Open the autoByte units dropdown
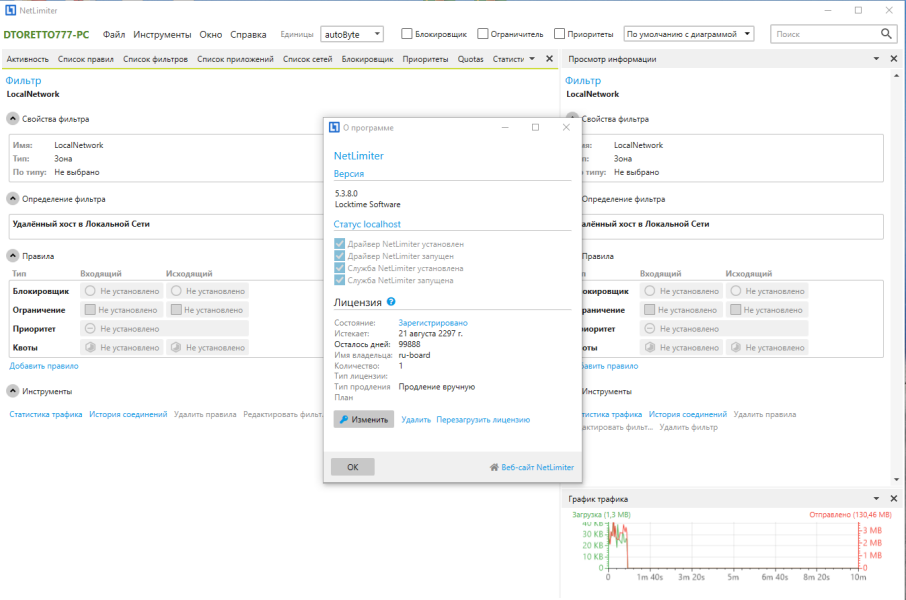Screen dimensions: 906x600 click(352, 34)
